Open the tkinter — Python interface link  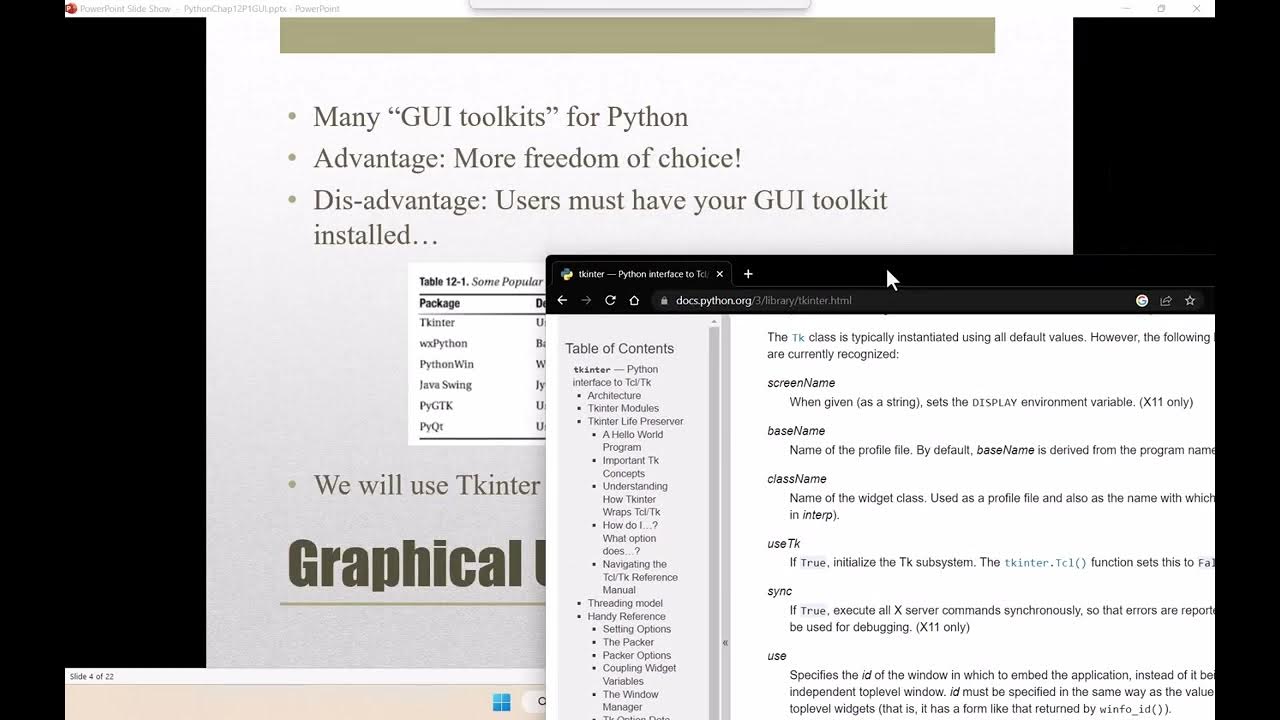point(615,376)
